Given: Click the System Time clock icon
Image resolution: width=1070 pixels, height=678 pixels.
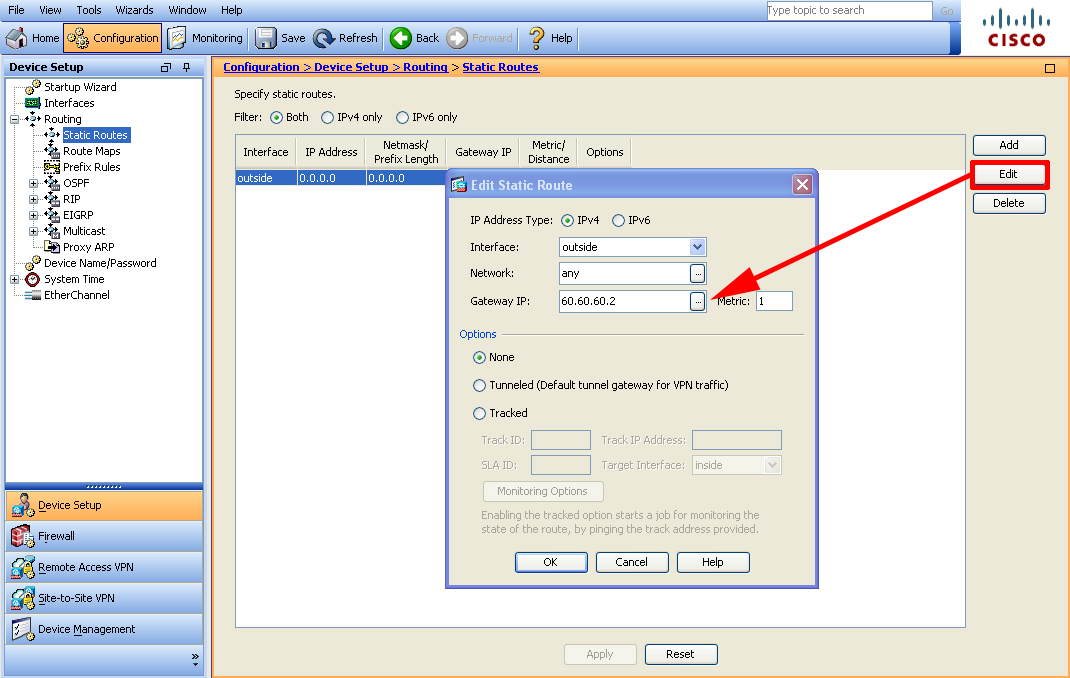Looking at the screenshot, I should tap(33, 279).
